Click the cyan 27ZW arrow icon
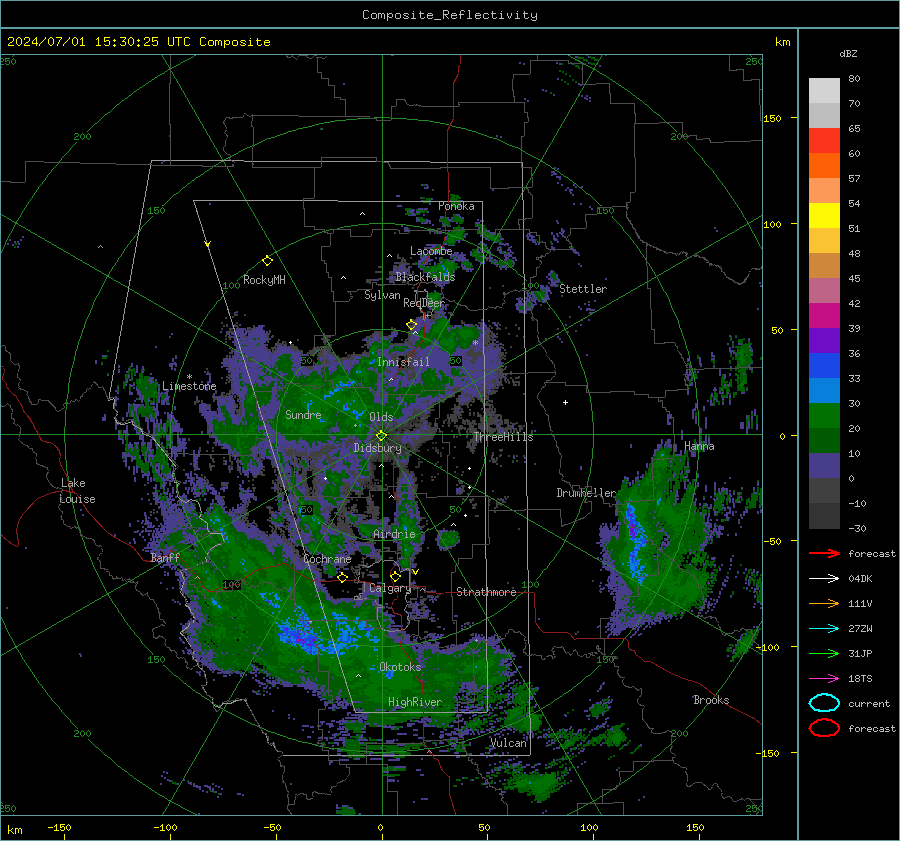This screenshot has height=841, width=900. tap(824, 629)
